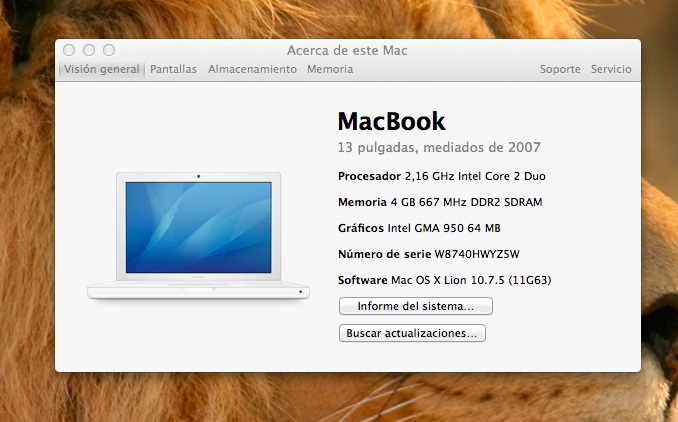Click the Software Mac OS X Lion 10.7.5 line
Screen dimensions: 678x422
445,280
